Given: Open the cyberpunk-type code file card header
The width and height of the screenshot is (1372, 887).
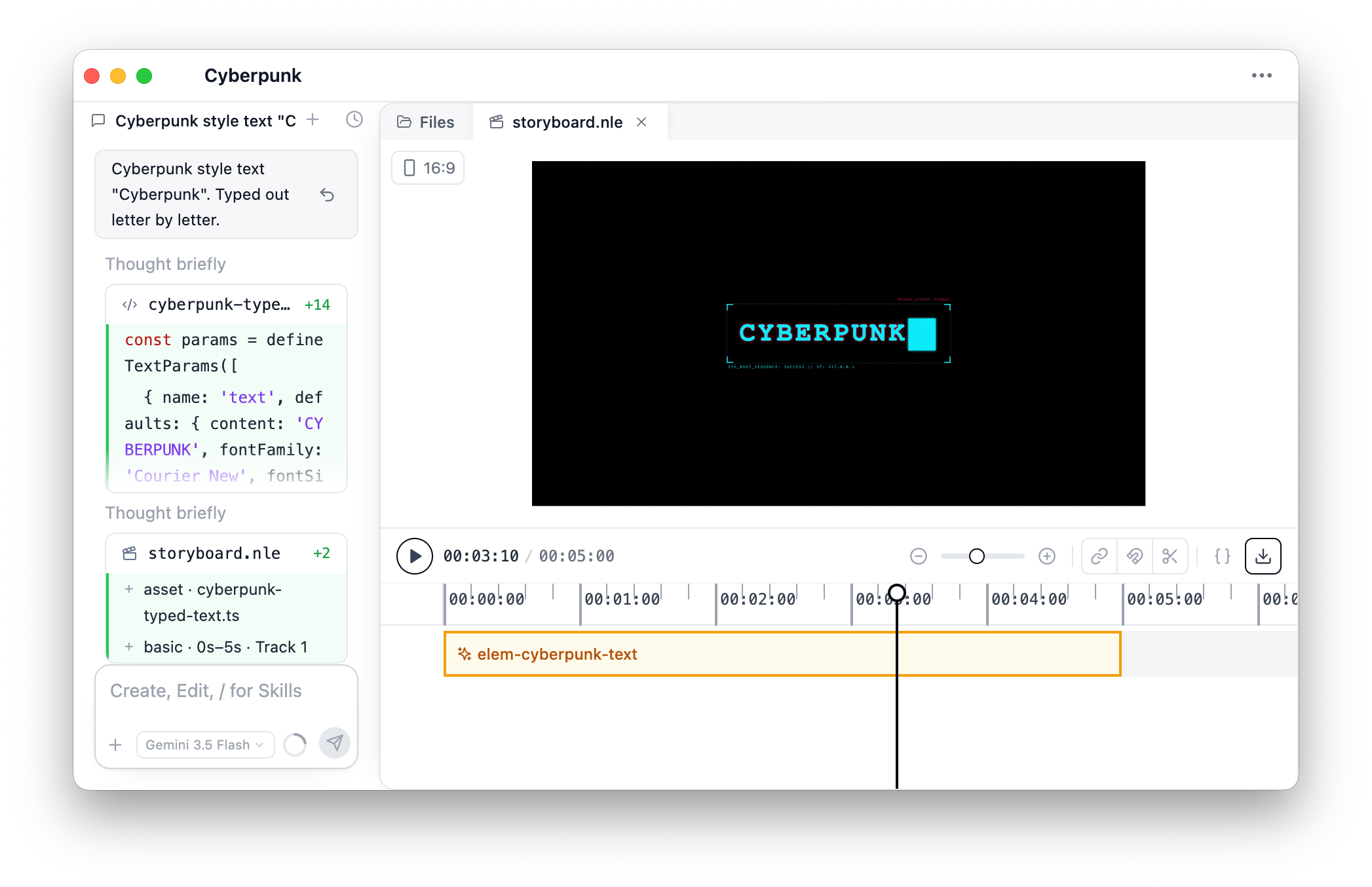Looking at the screenshot, I should (226, 305).
